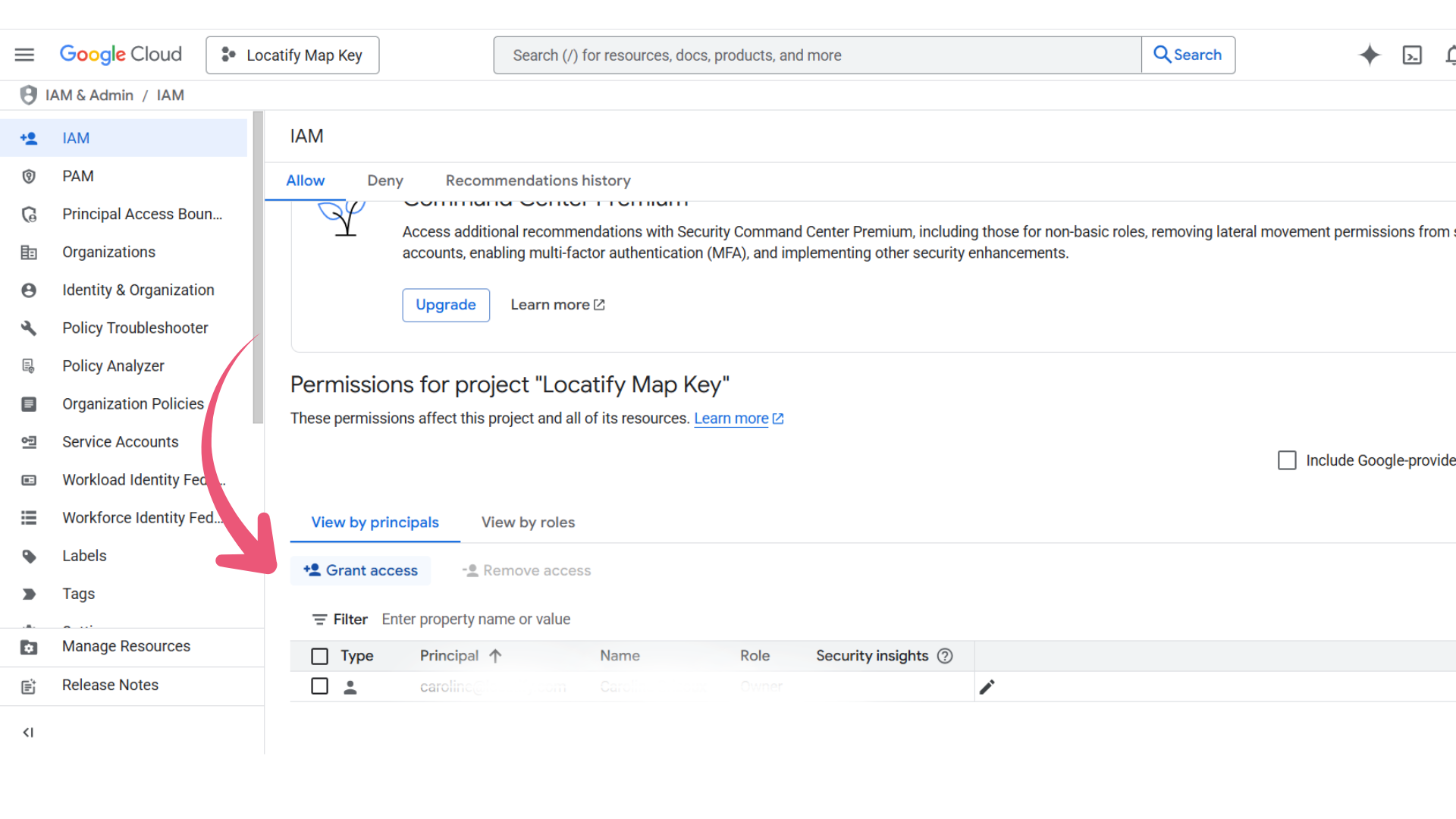Image resolution: width=1456 pixels, height=819 pixels.
Task: Click the Organization Policies list icon
Action: [x=29, y=403]
